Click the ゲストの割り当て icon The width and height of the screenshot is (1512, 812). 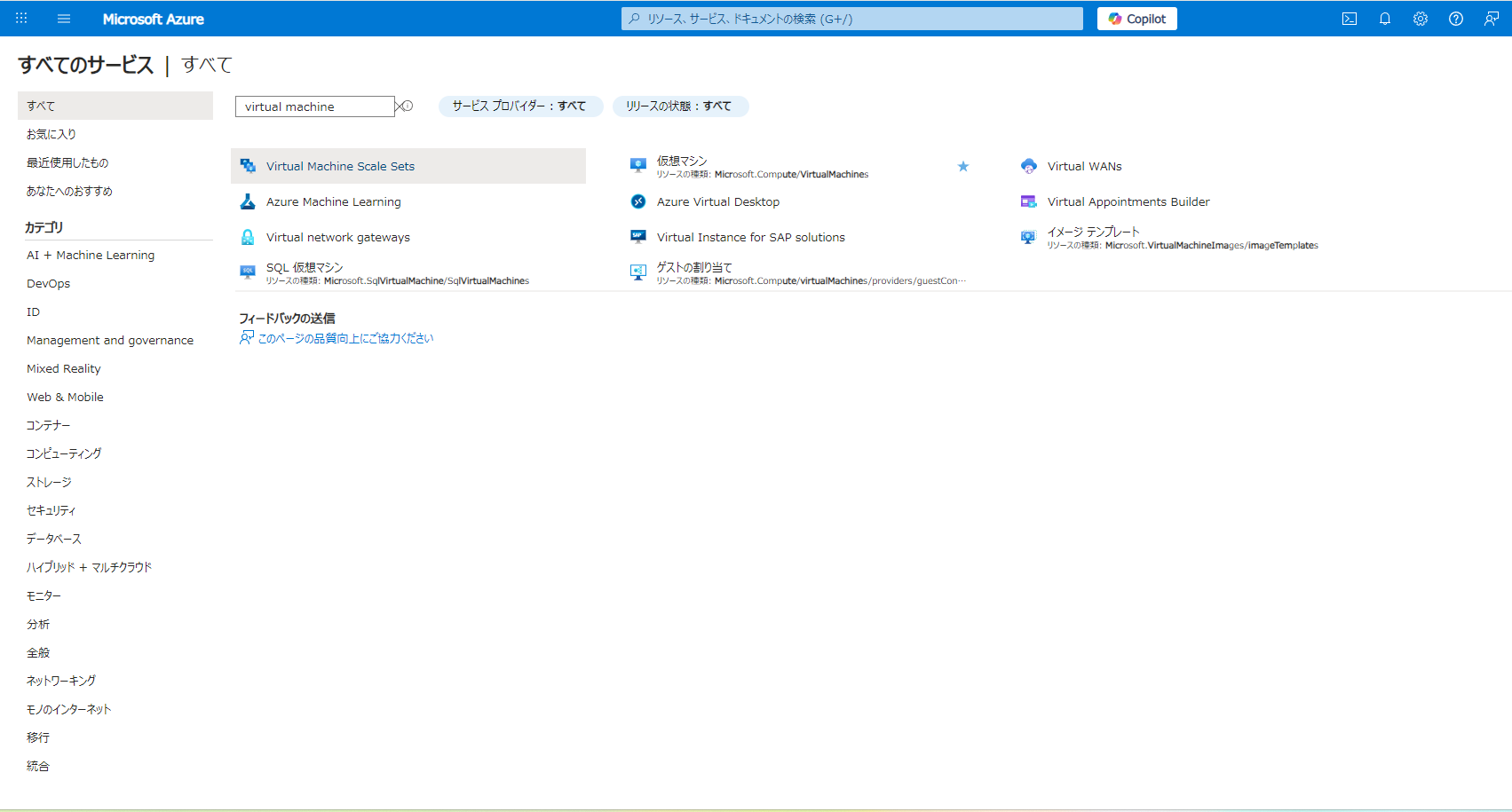(638, 272)
